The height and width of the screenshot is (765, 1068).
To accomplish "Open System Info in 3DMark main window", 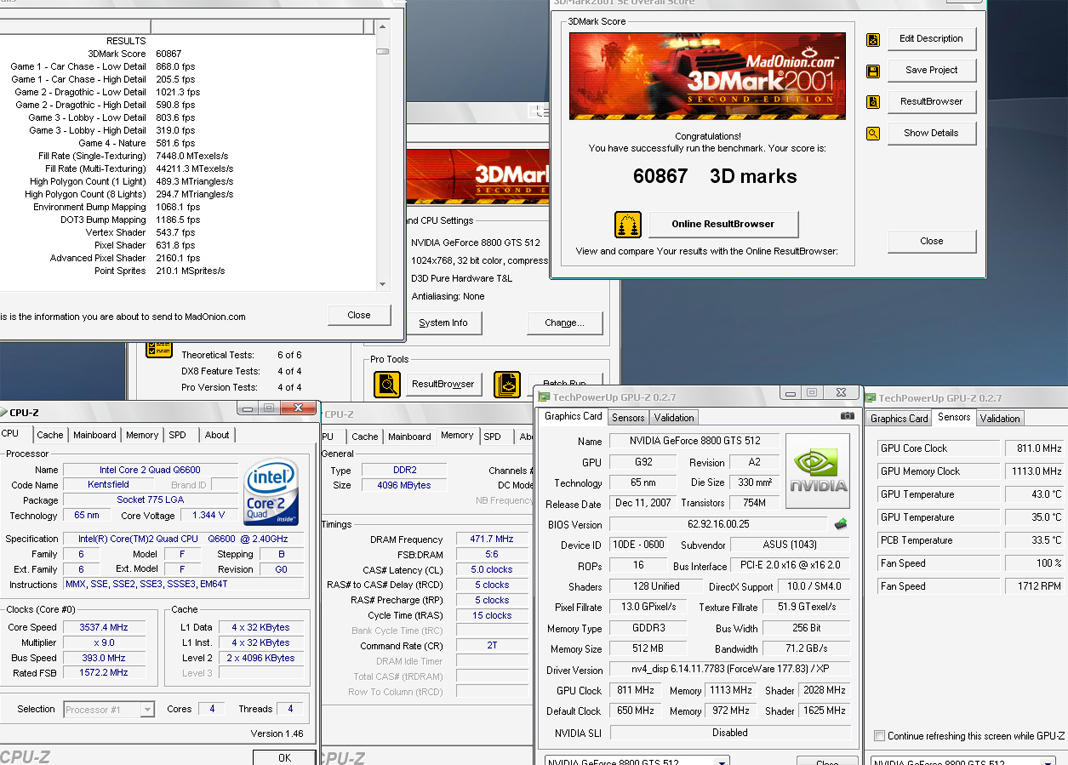I will coord(443,323).
